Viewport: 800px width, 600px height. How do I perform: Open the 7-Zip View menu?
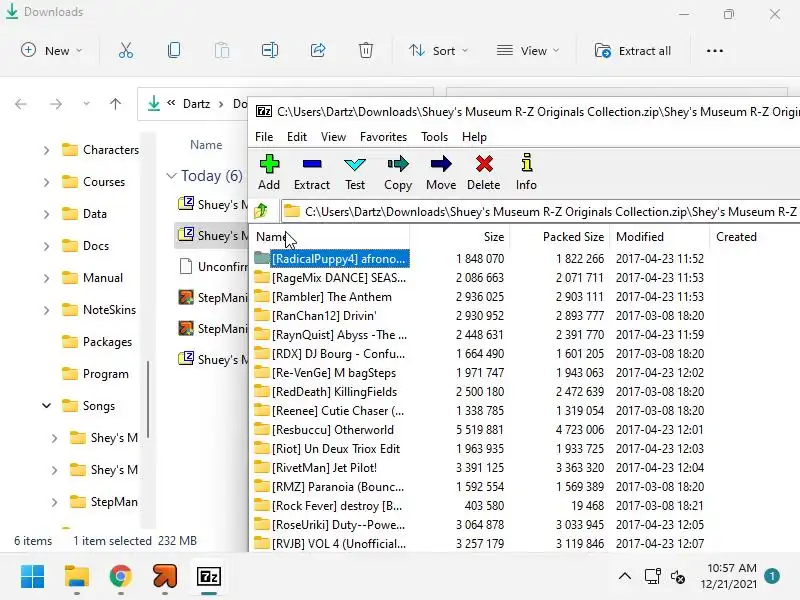tap(333, 137)
